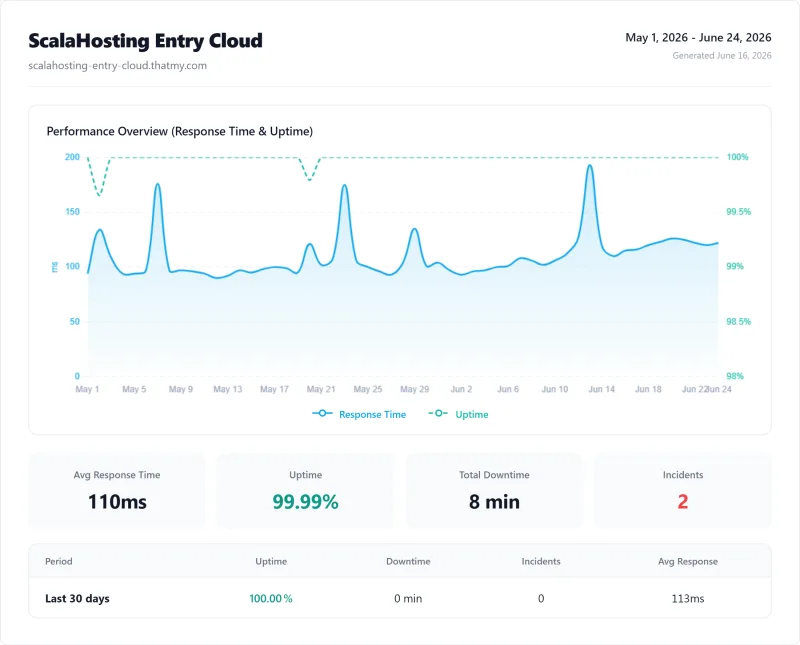Screen dimensions: 800x645
Task: Click the Jun 6 x-axis label
Action: 508,389
